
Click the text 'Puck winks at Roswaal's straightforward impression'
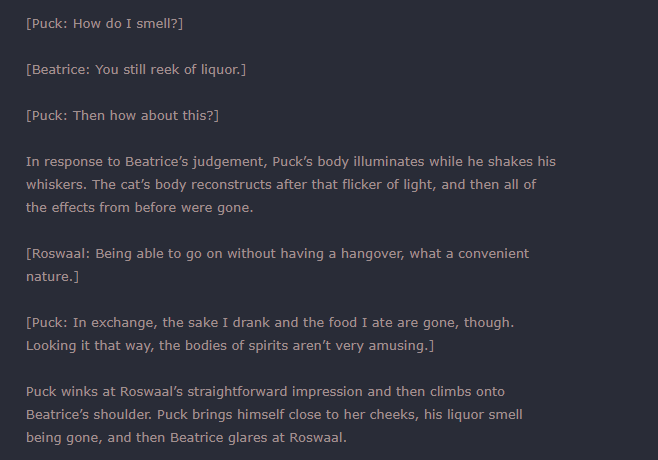pyautogui.click(x=194, y=392)
